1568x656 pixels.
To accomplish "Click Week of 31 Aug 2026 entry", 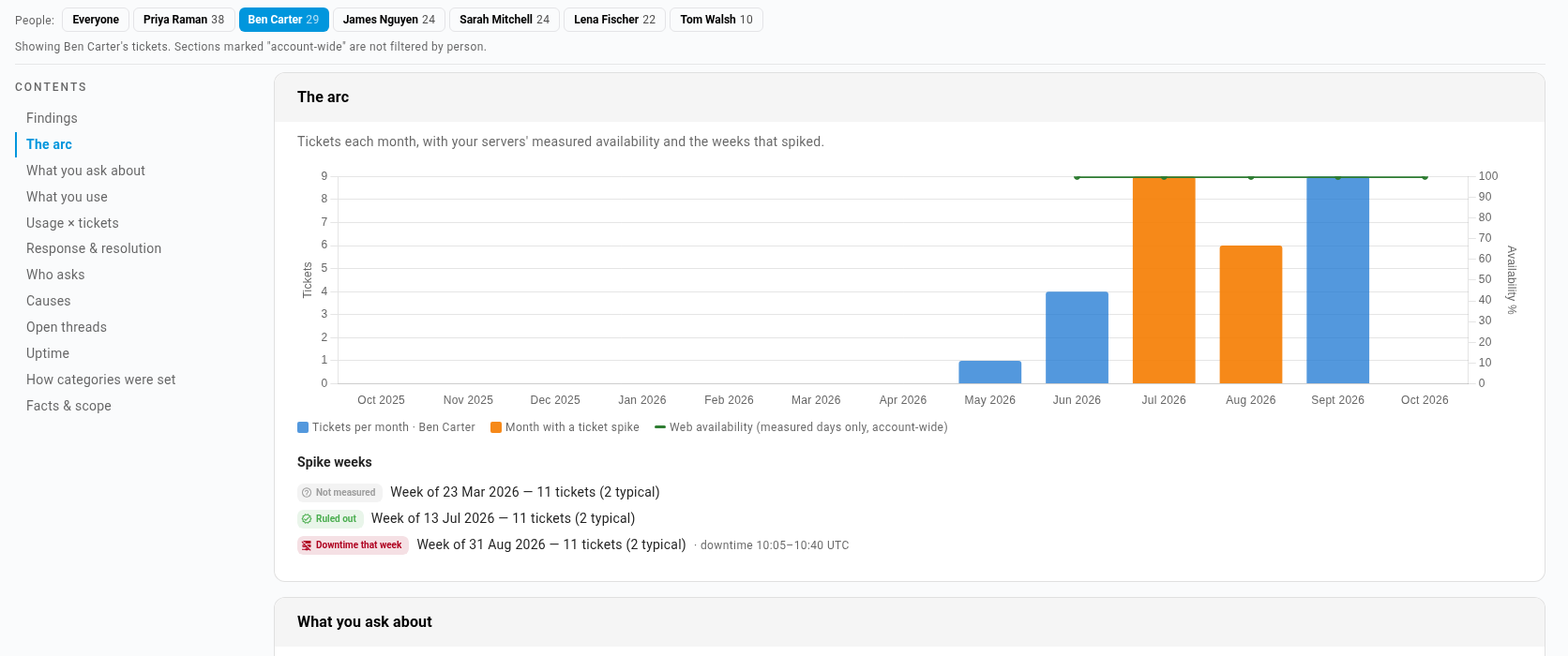I will click(x=551, y=545).
